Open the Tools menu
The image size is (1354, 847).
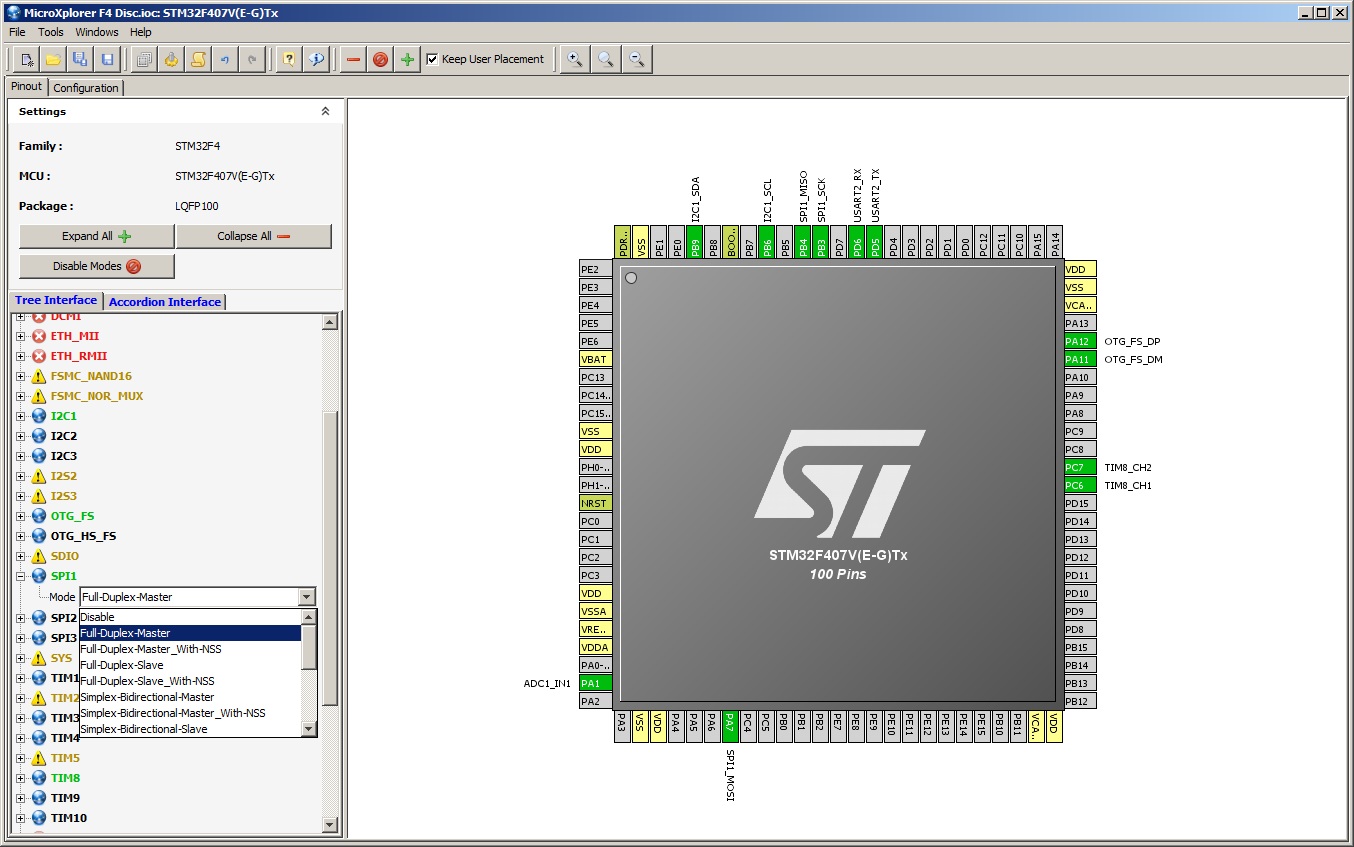click(x=50, y=32)
